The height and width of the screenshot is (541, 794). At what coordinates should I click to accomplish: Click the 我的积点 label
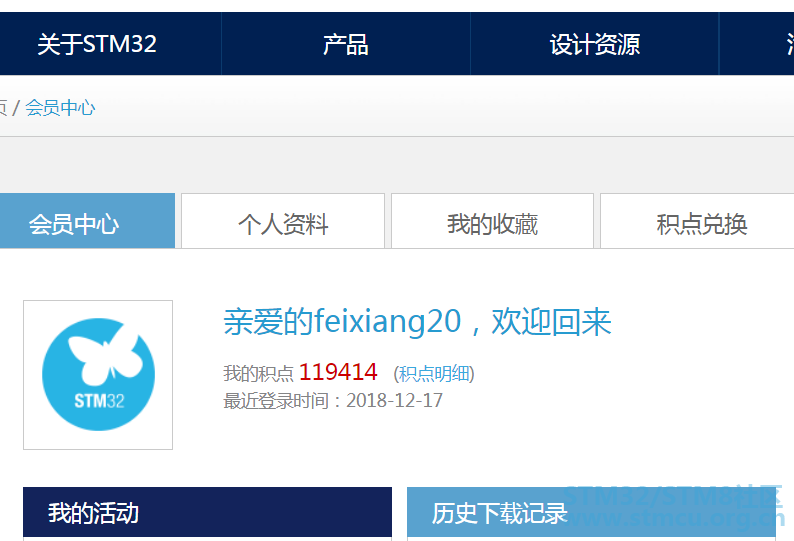click(259, 374)
